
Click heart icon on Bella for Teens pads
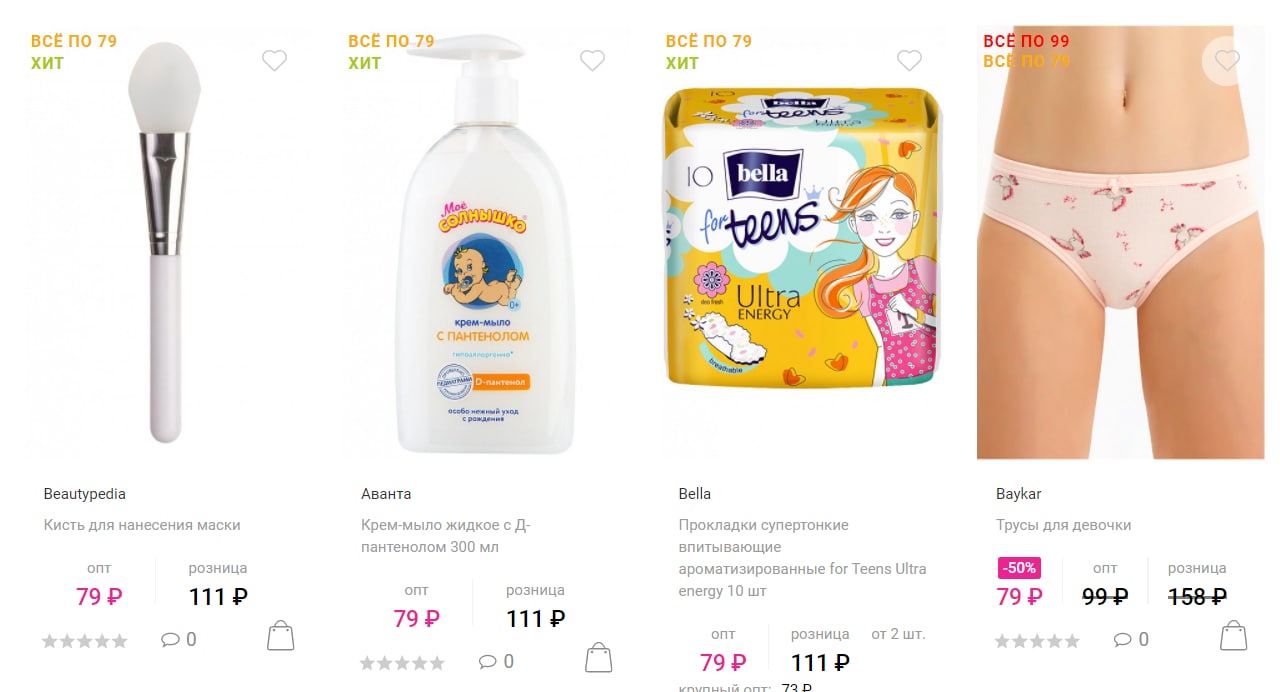pyautogui.click(x=909, y=61)
